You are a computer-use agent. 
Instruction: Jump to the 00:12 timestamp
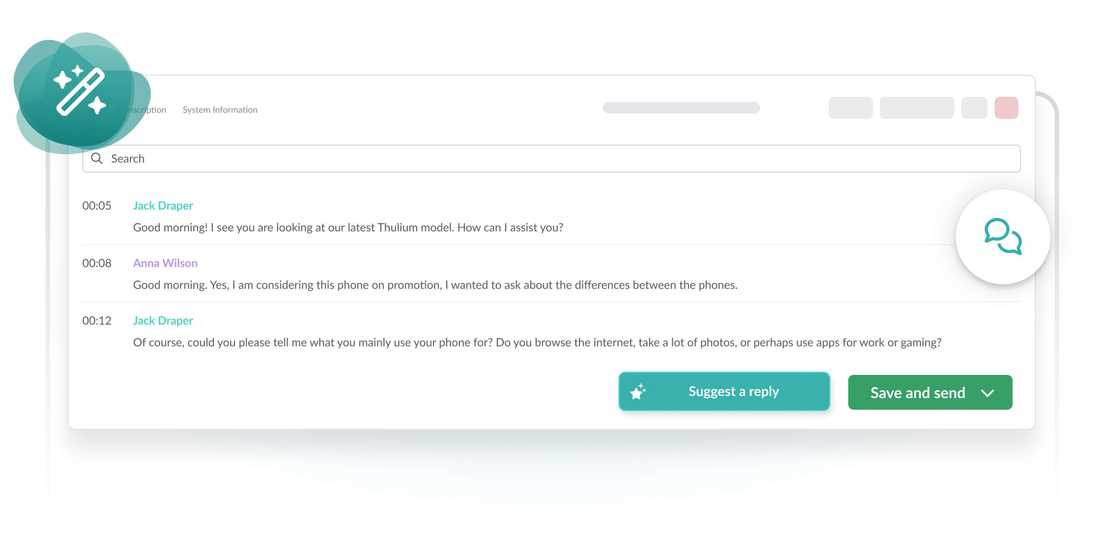tap(97, 321)
